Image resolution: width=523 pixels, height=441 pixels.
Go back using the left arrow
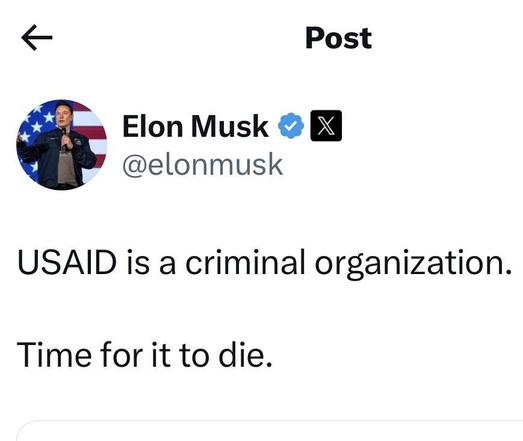tap(37, 37)
